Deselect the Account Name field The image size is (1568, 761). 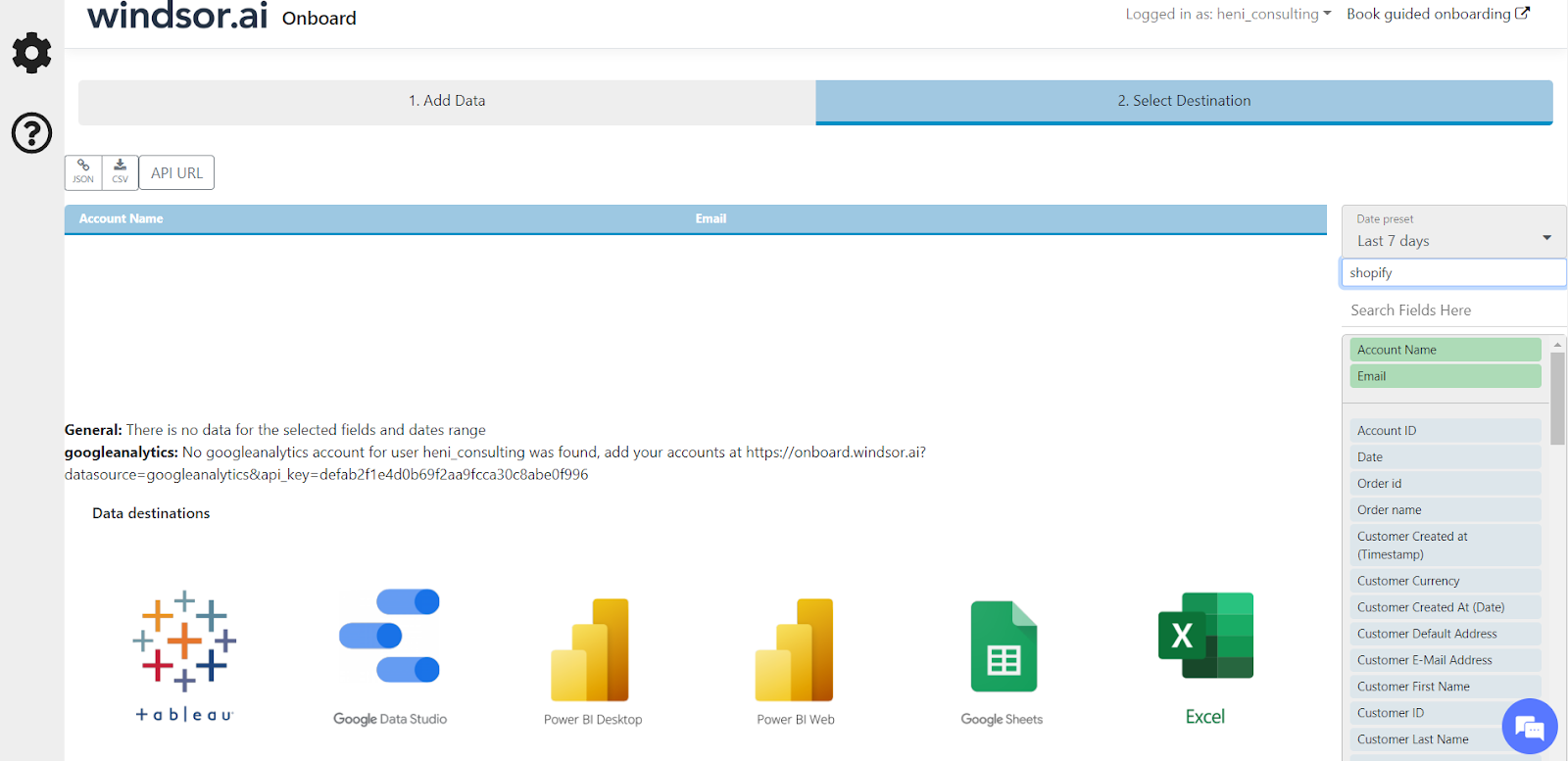(1445, 350)
